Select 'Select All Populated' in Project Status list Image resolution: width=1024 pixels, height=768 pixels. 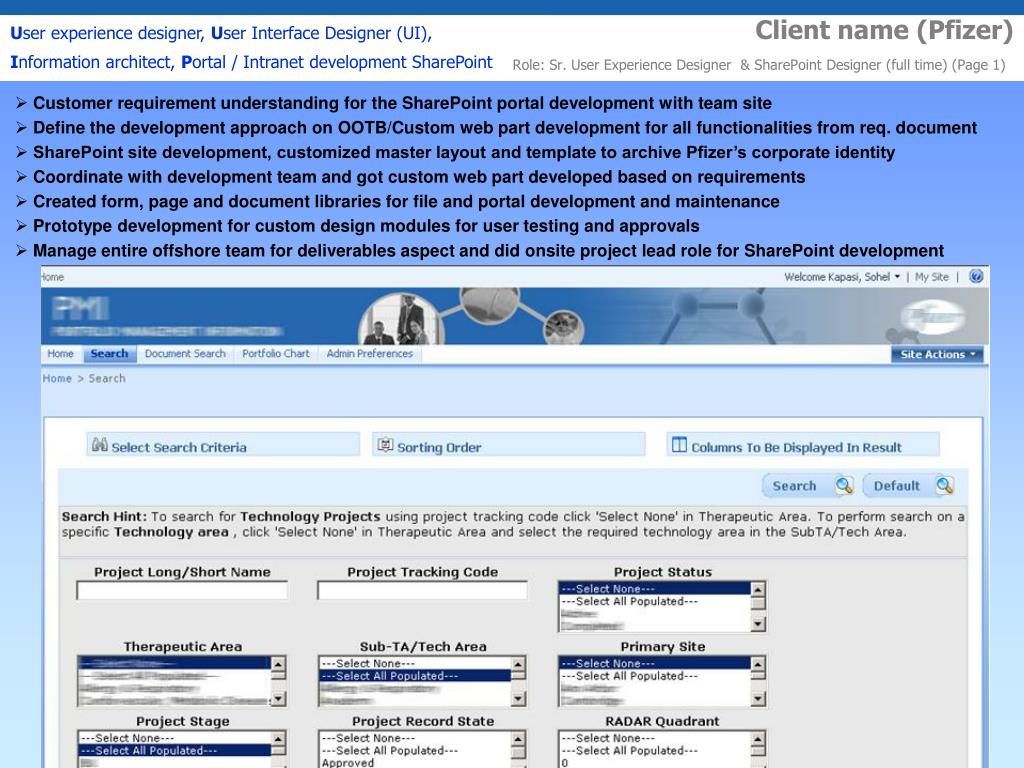tap(654, 601)
